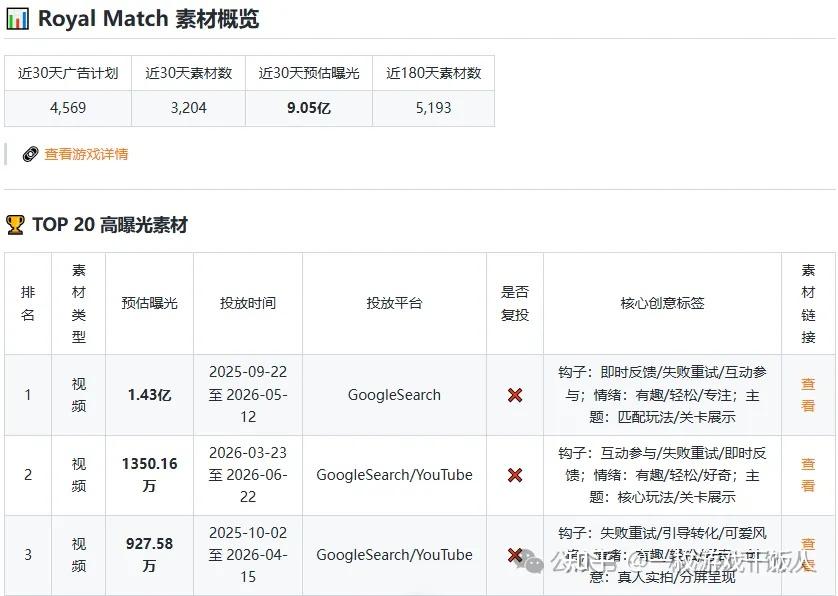838x596 pixels.
Task: Select the 近30天广告计划 header cell
Action: tap(68, 73)
